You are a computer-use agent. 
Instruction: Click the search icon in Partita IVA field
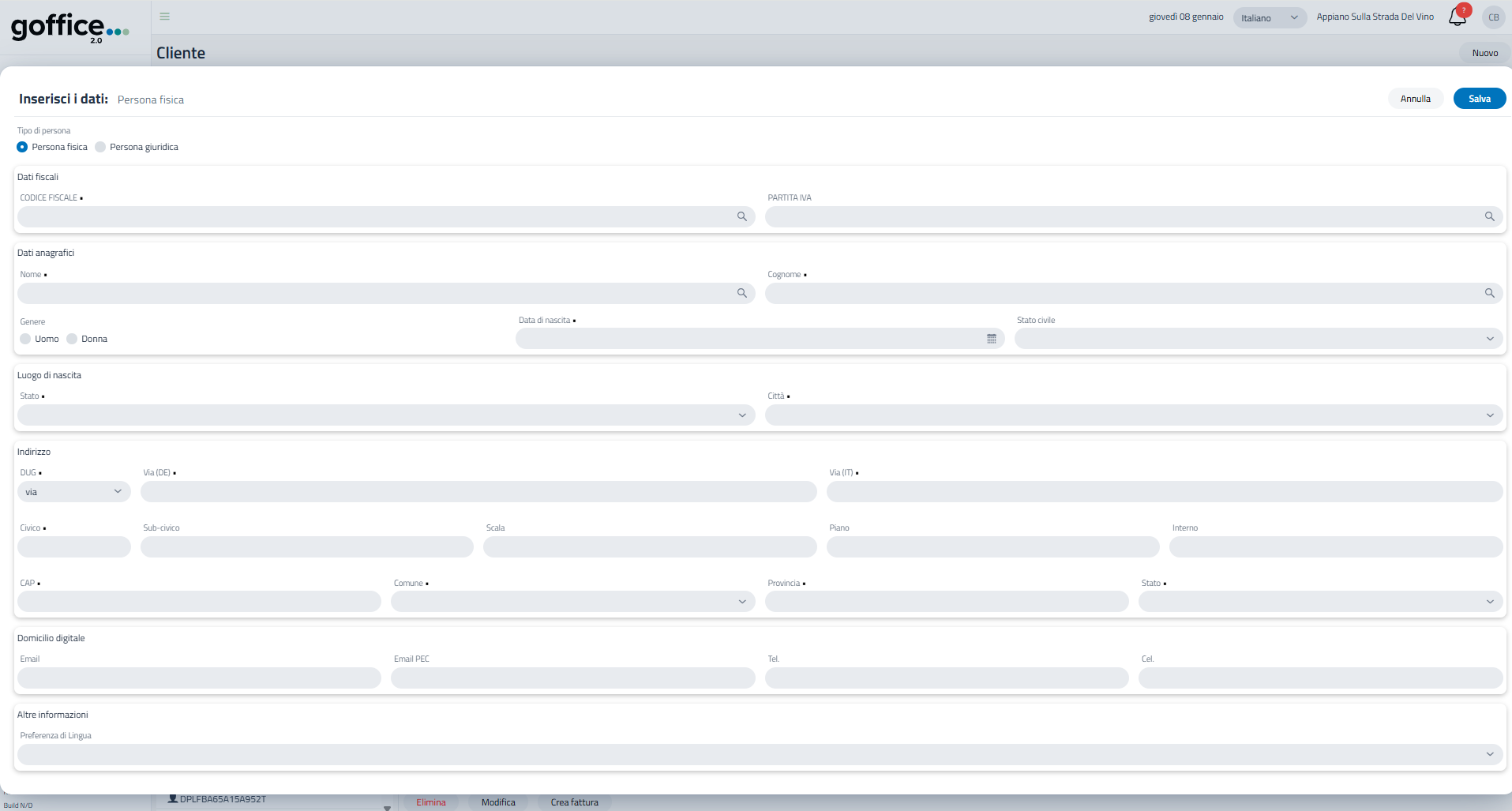(x=1489, y=216)
